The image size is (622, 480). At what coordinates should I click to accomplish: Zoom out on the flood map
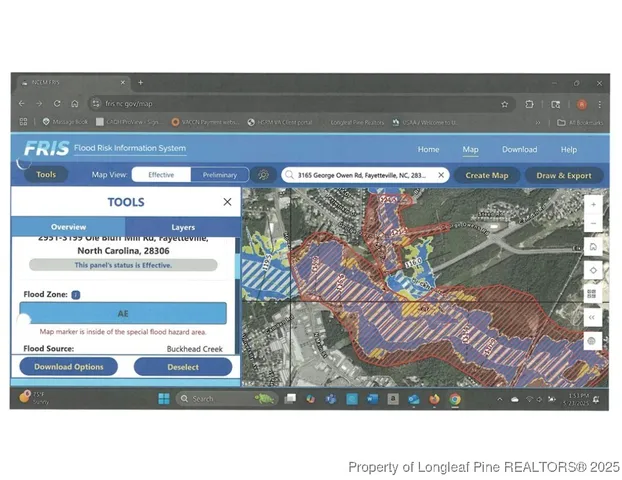click(x=592, y=223)
